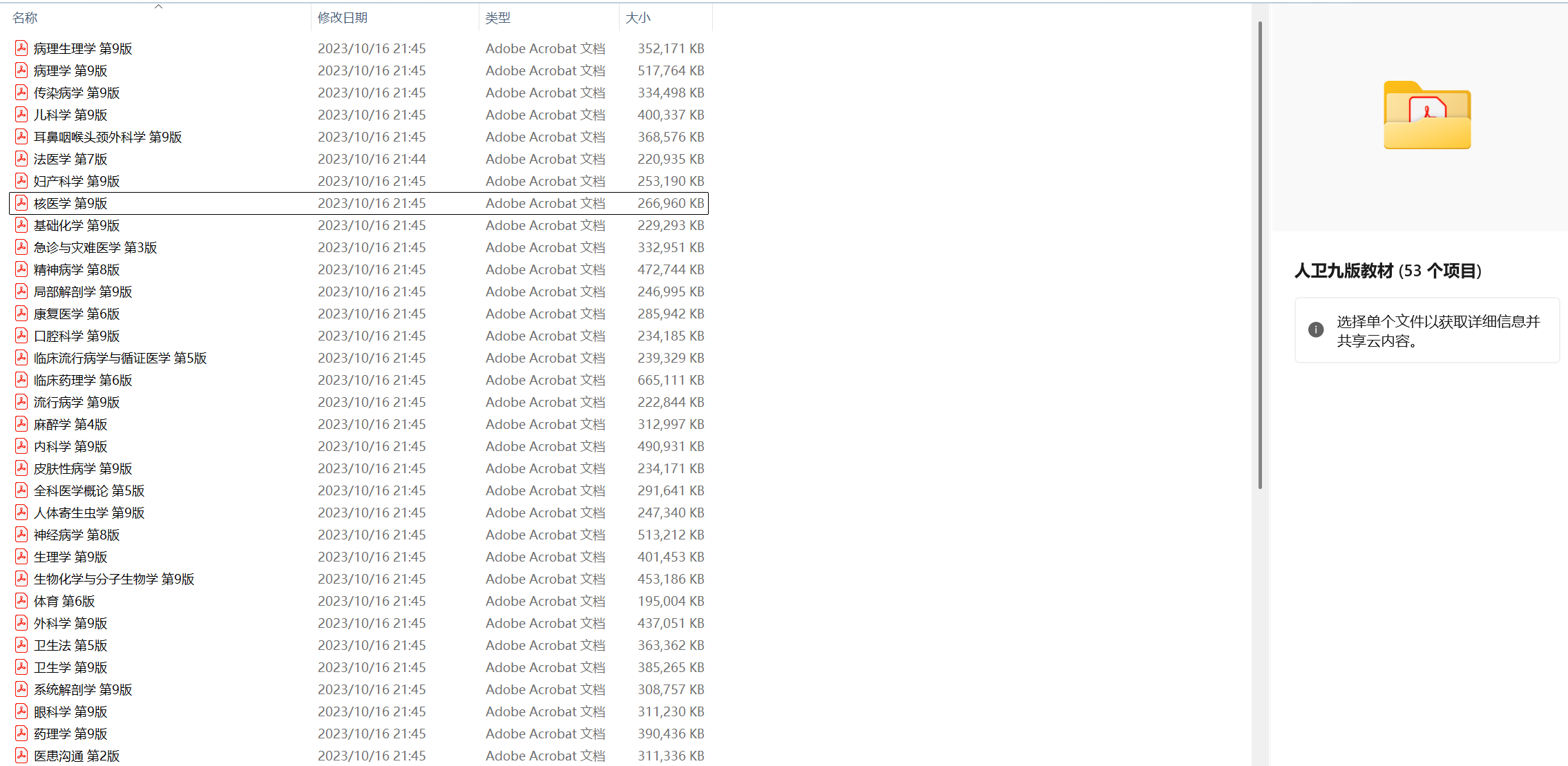
Task: Click the PDF icon for 麻醉学 第4版
Action: tap(21, 424)
